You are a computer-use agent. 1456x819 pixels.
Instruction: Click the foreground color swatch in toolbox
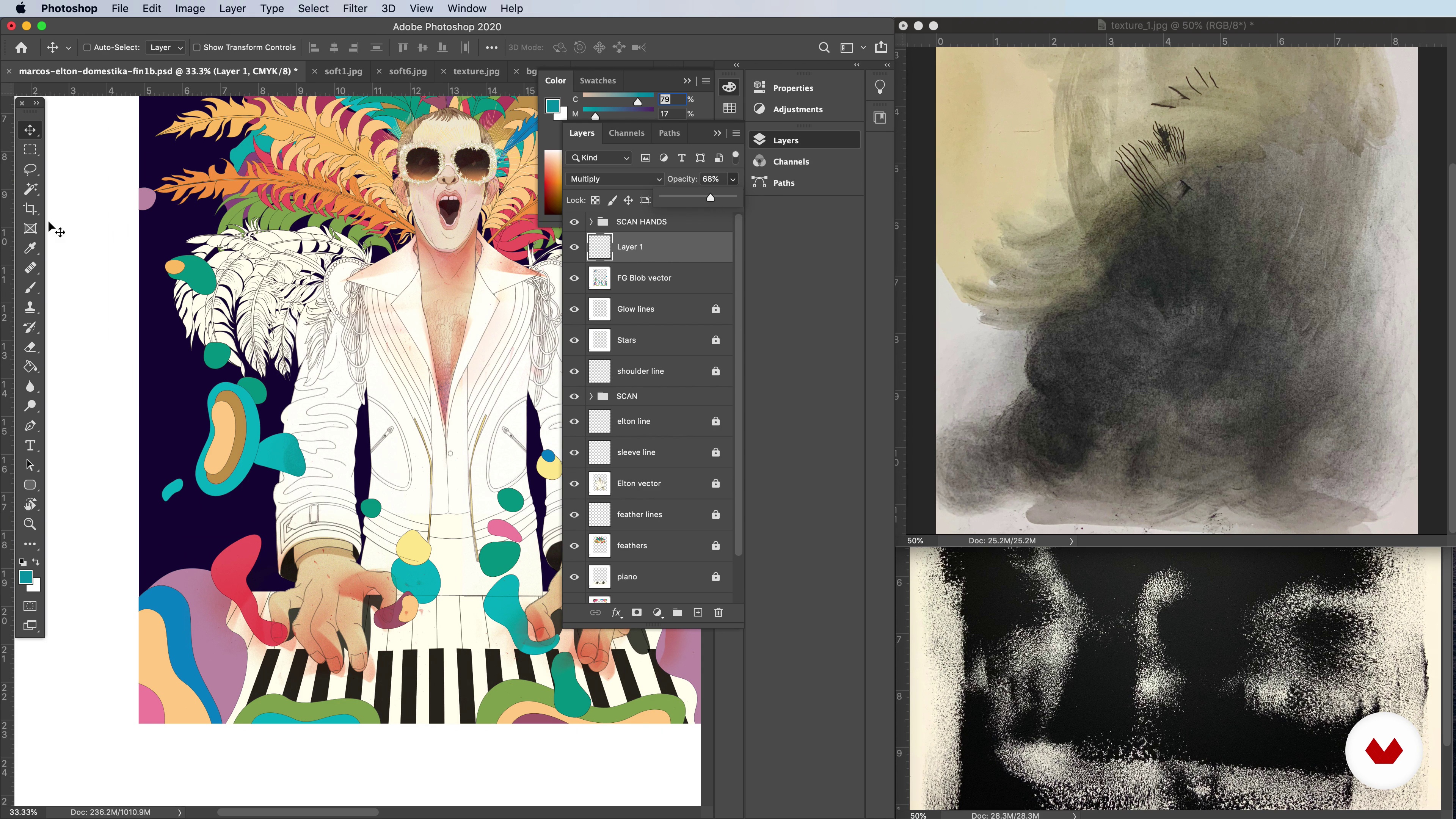pyautogui.click(x=25, y=577)
